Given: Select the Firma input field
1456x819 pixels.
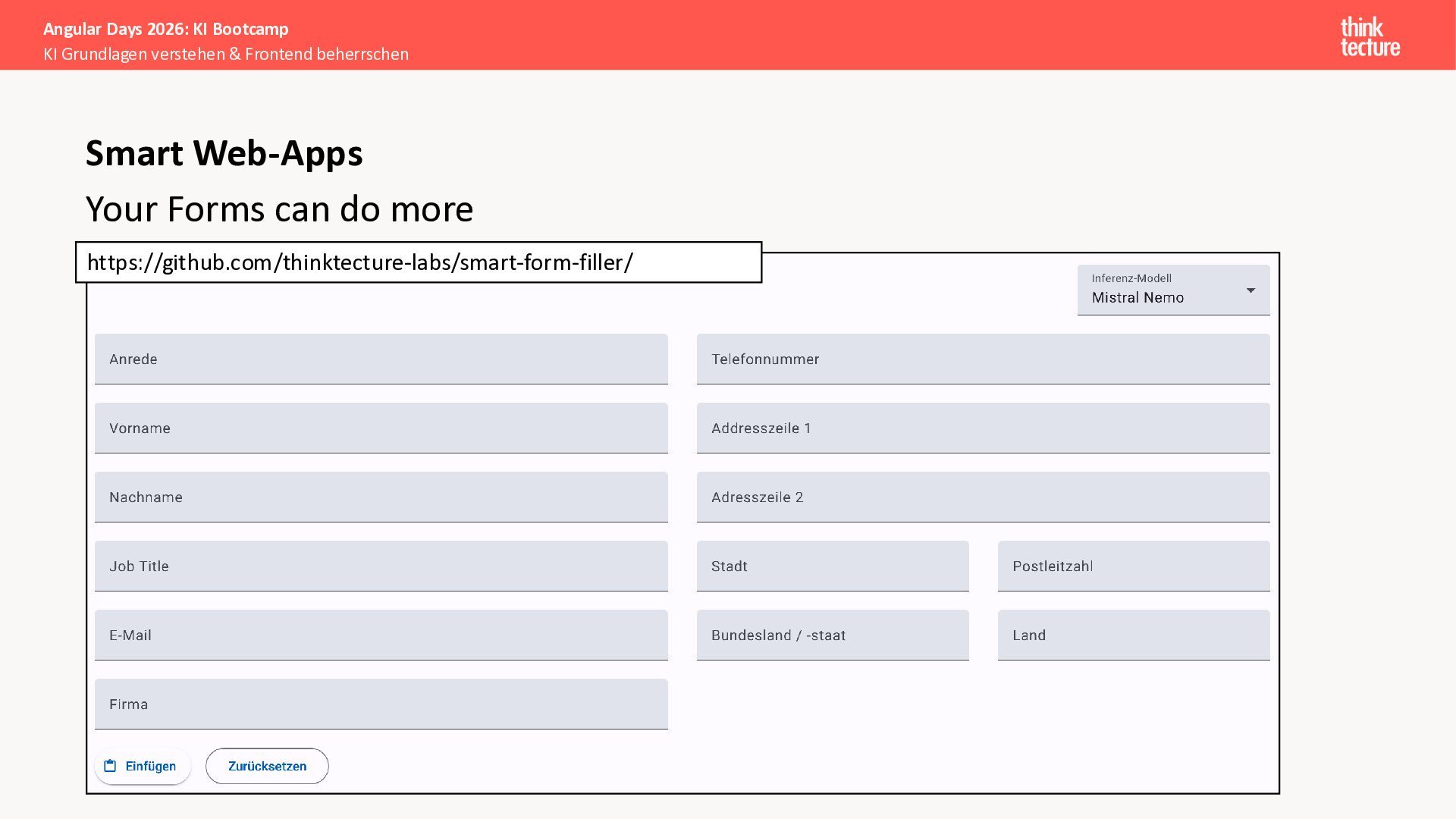Looking at the screenshot, I should (x=381, y=704).
